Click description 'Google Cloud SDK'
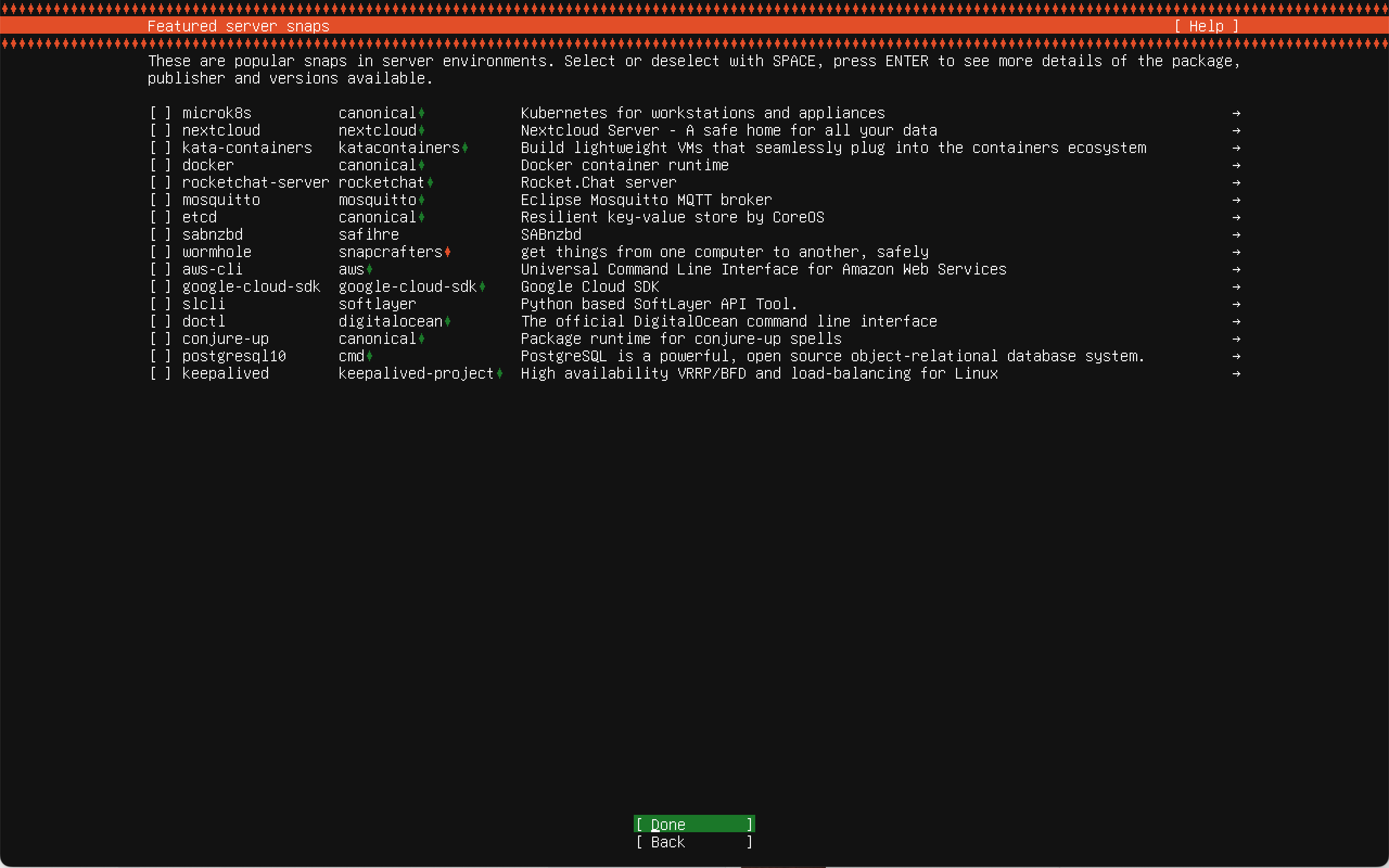Image resolution: width=1389 pixels, height=868 pixels. tap(590, 286)
